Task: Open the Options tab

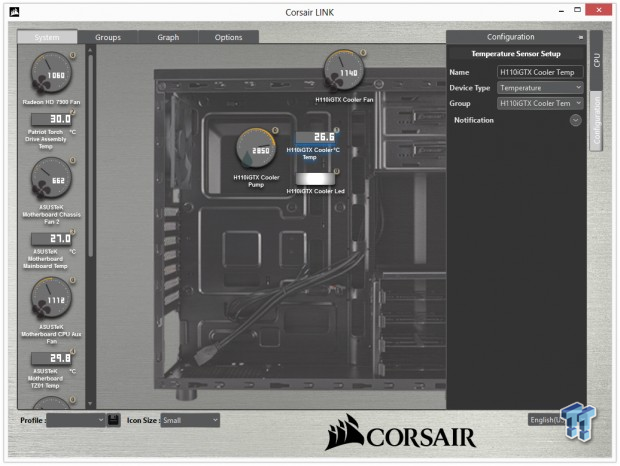Action: click(228, 37)
